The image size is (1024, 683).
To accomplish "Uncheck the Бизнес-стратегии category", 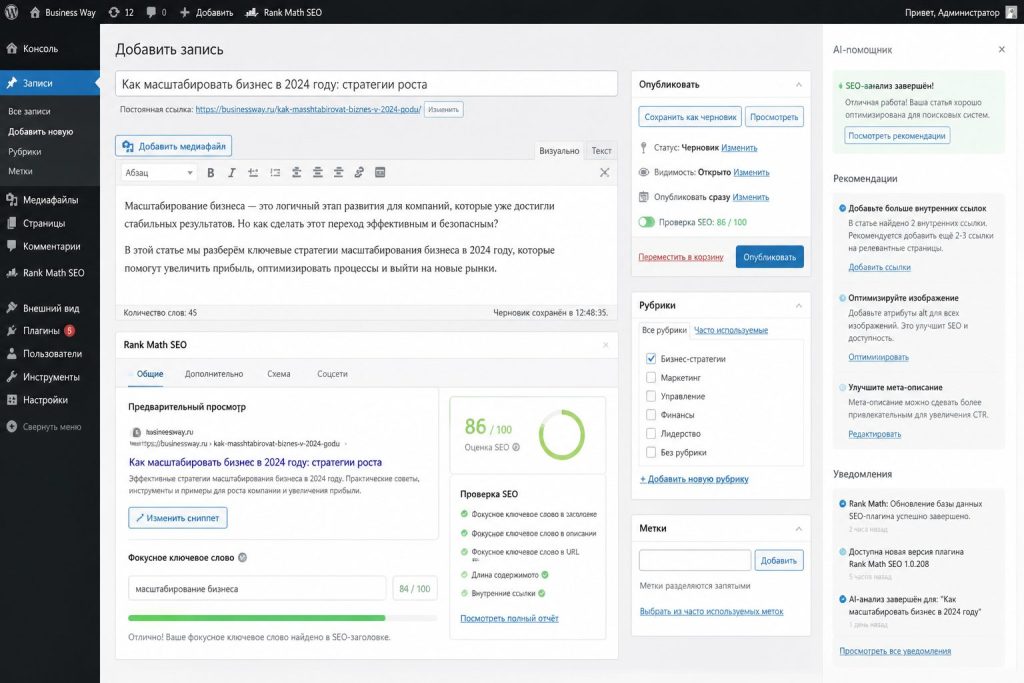I will click(x=650, y=358).
